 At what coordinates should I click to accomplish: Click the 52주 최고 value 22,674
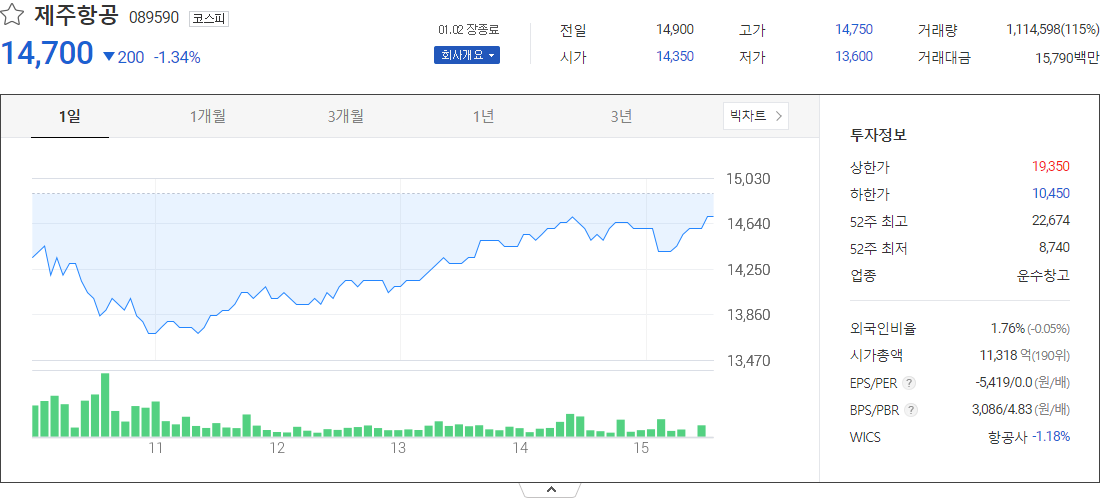tap(1050, 221)
